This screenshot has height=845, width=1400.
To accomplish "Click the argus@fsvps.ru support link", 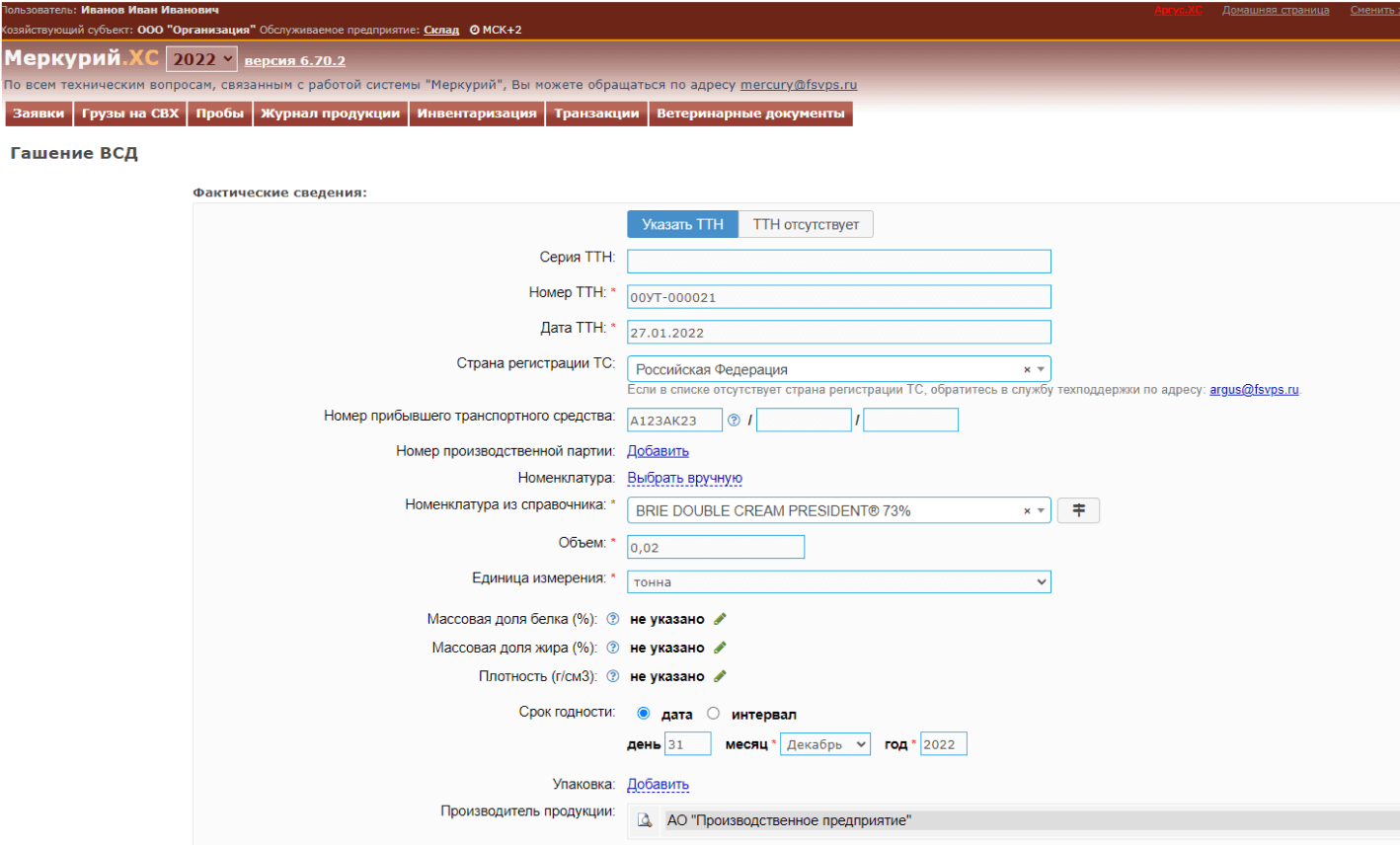I will tap(1254, 390).
